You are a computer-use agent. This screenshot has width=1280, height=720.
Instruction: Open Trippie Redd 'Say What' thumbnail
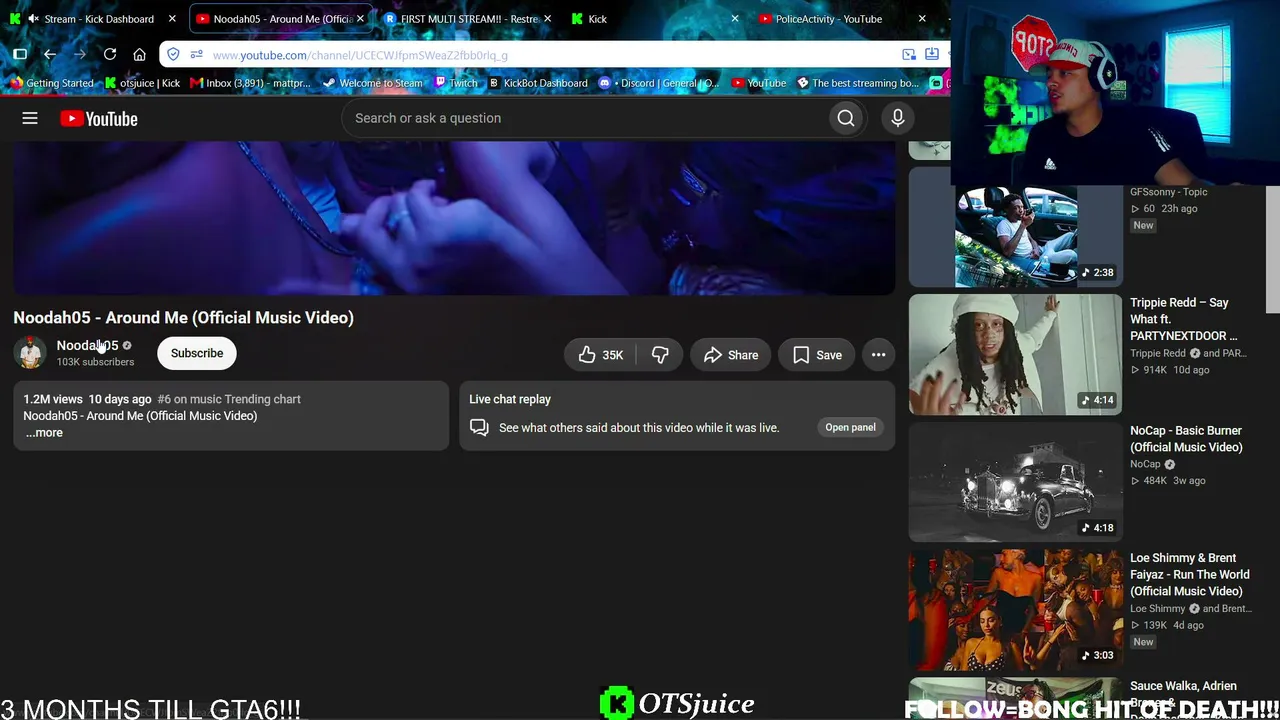coord(1015,354)
